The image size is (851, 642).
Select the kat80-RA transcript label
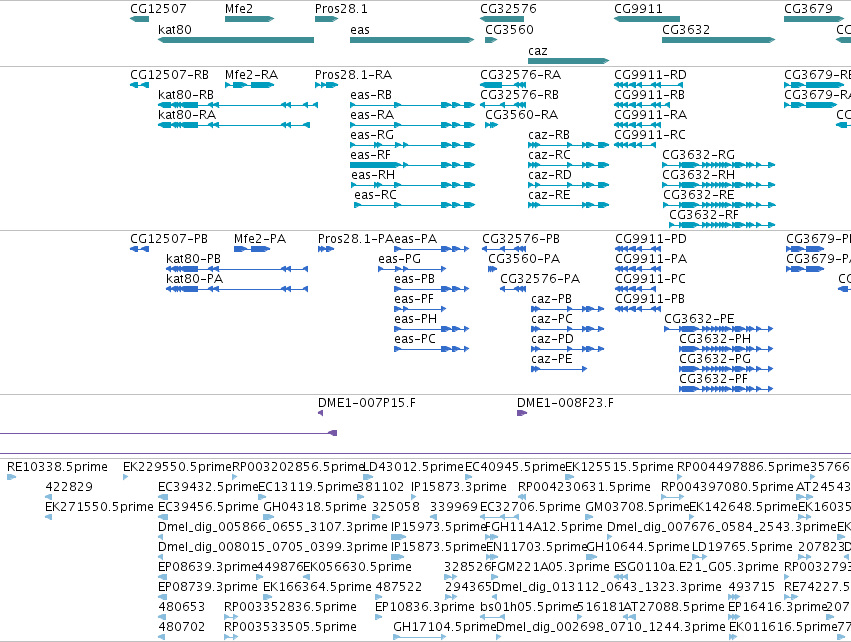point(187,115)
